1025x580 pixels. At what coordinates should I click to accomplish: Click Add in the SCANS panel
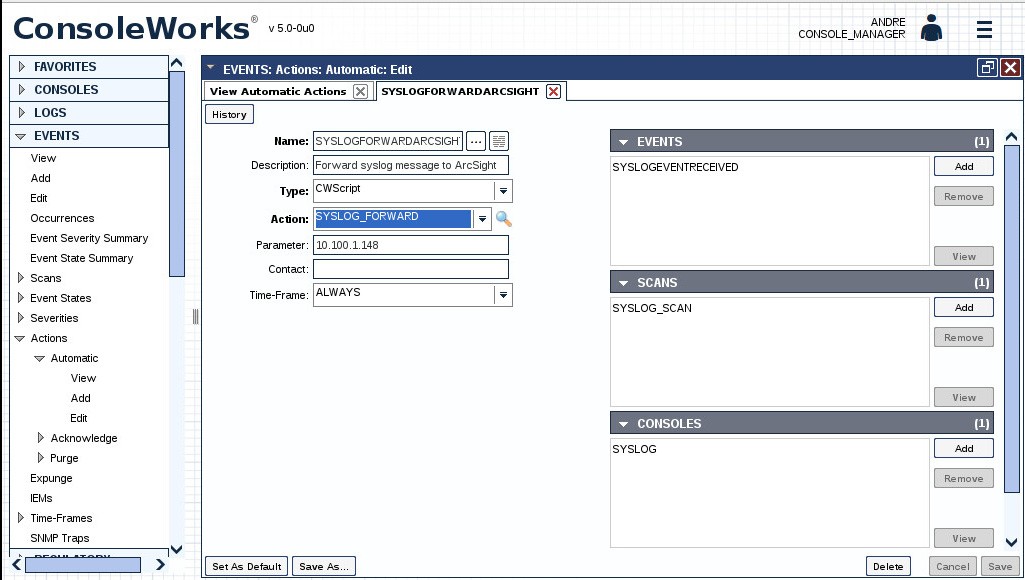click(964, 307)
